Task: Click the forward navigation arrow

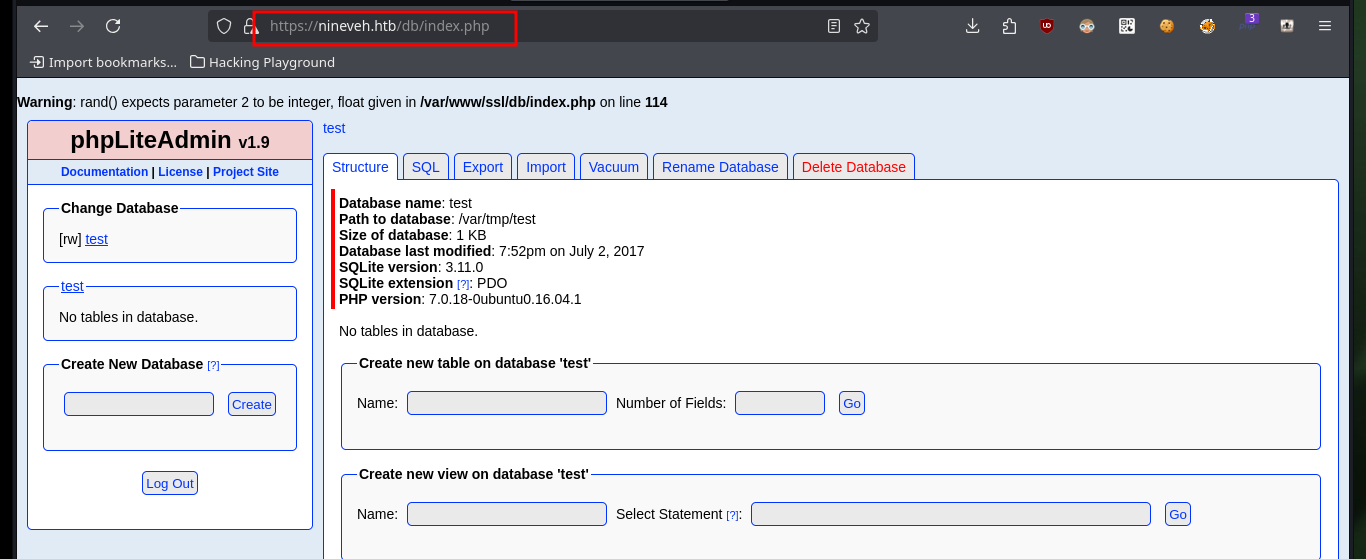Action: 77,26
